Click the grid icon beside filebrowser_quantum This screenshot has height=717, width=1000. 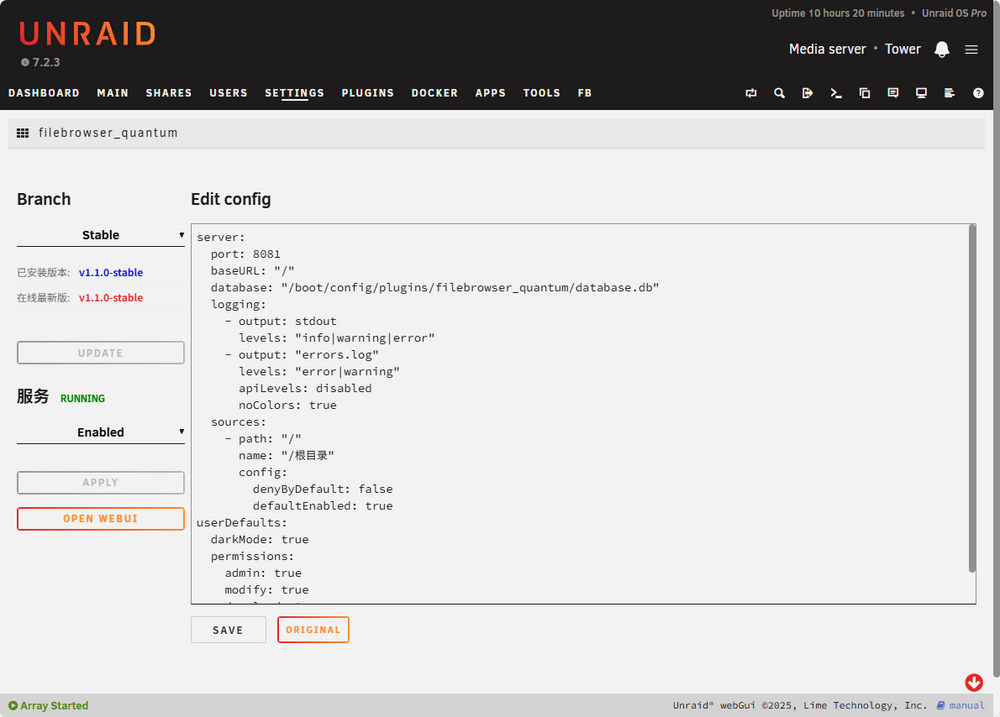[23, 133]
